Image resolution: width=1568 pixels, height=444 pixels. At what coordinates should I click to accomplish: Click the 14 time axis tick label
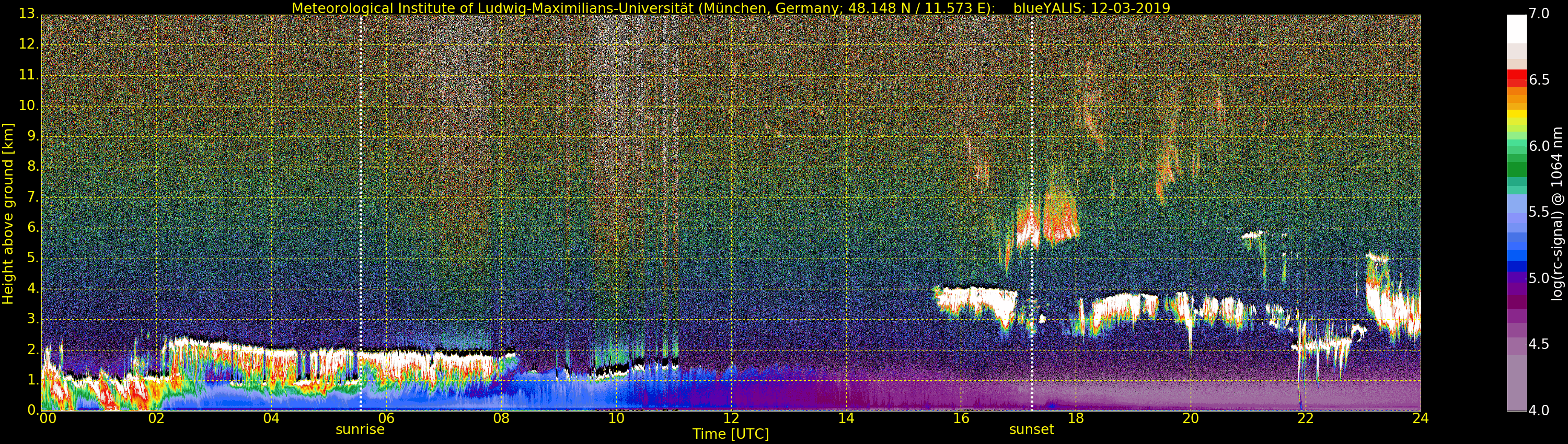point(846,418)
